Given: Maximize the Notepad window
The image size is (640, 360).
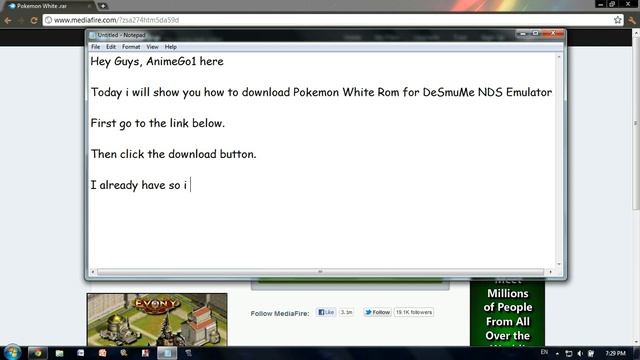Looking at the screenshot, I should pyautogui.click(x=536, y=33).
